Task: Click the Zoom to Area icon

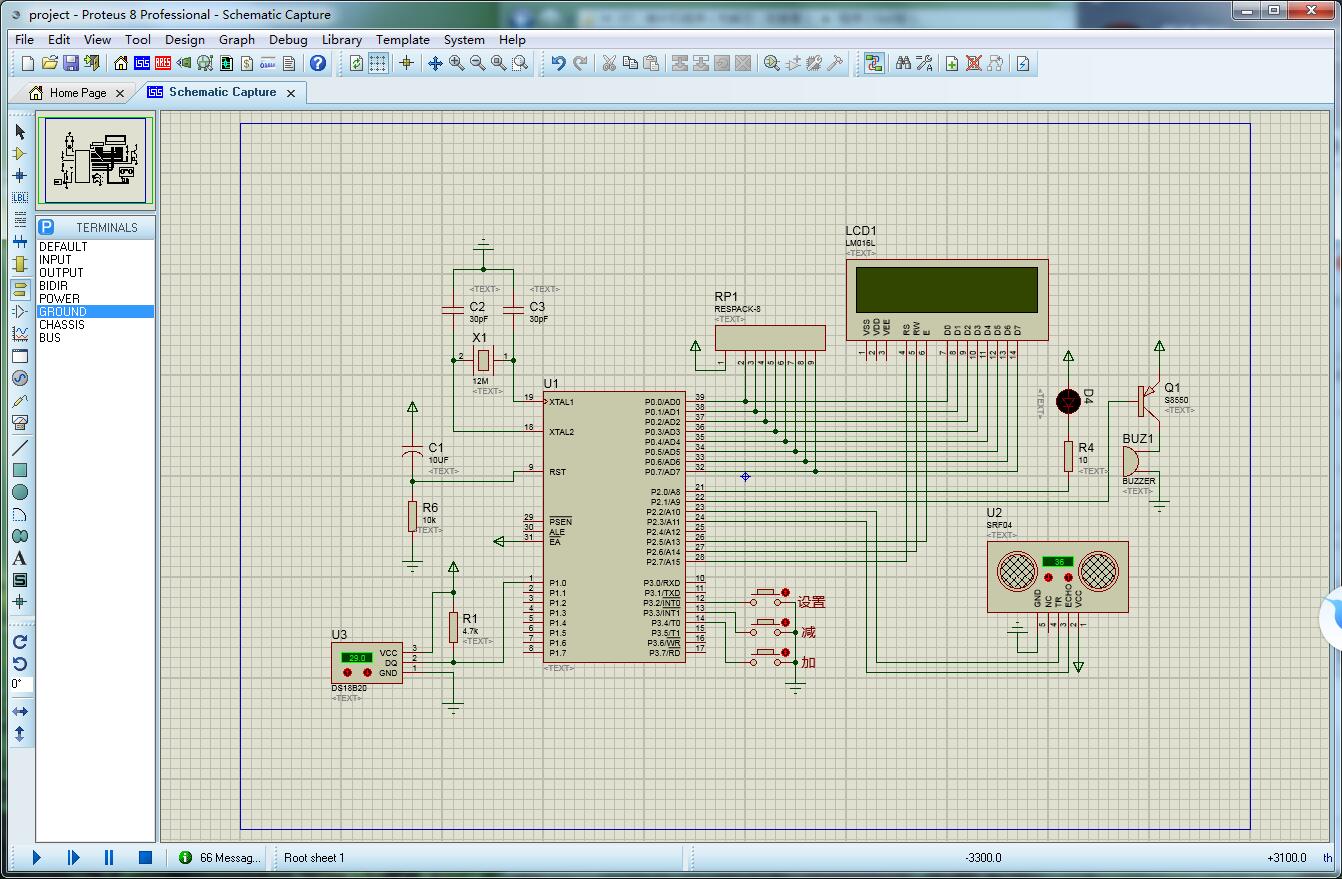Action: click(520, 63)
